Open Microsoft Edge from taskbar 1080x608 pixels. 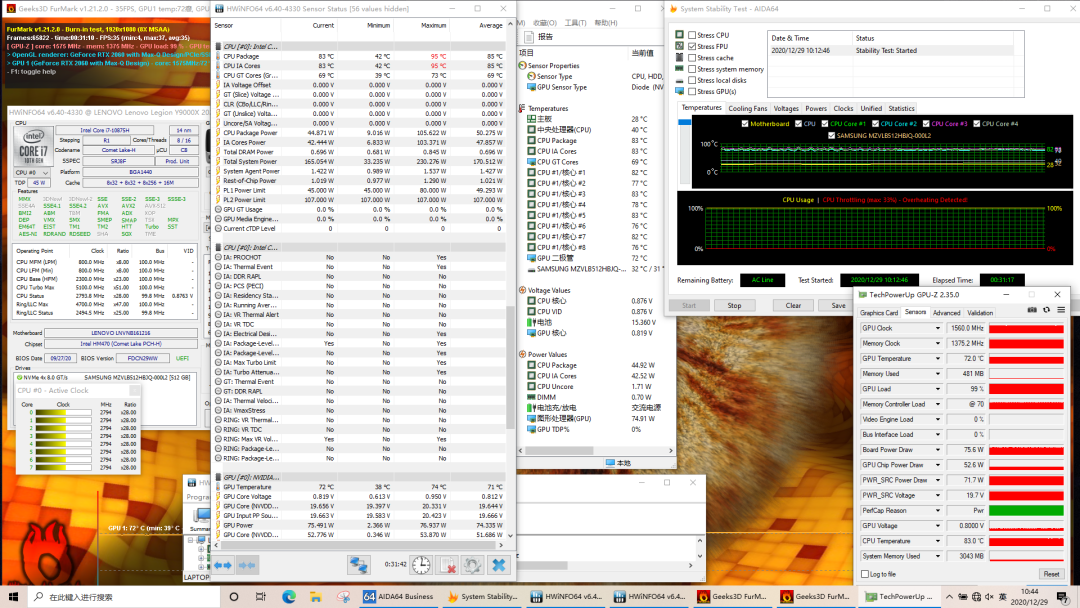point(290,597)
